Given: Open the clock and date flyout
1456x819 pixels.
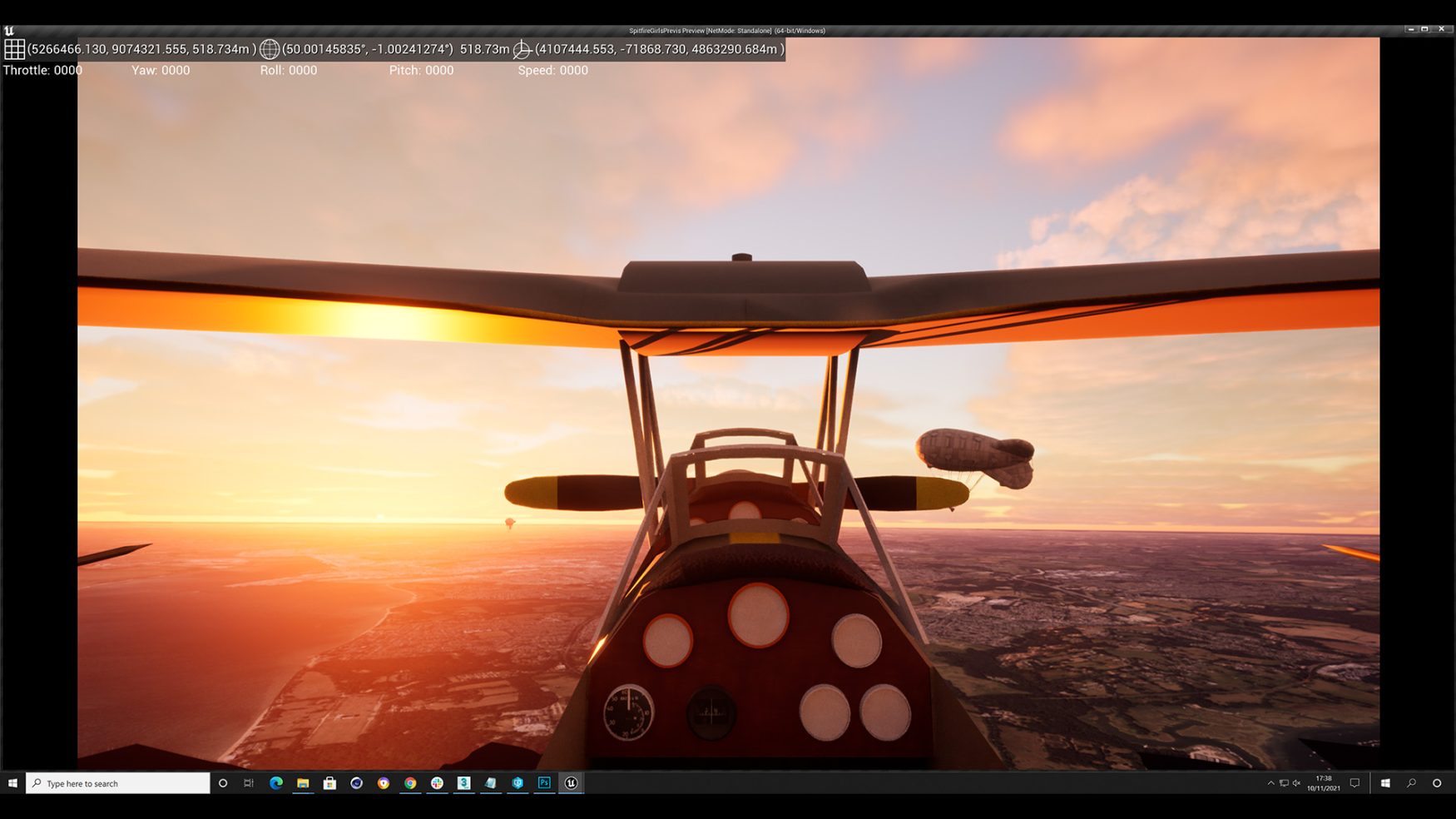Looking at the screenshot, I should coord(1323,783).
